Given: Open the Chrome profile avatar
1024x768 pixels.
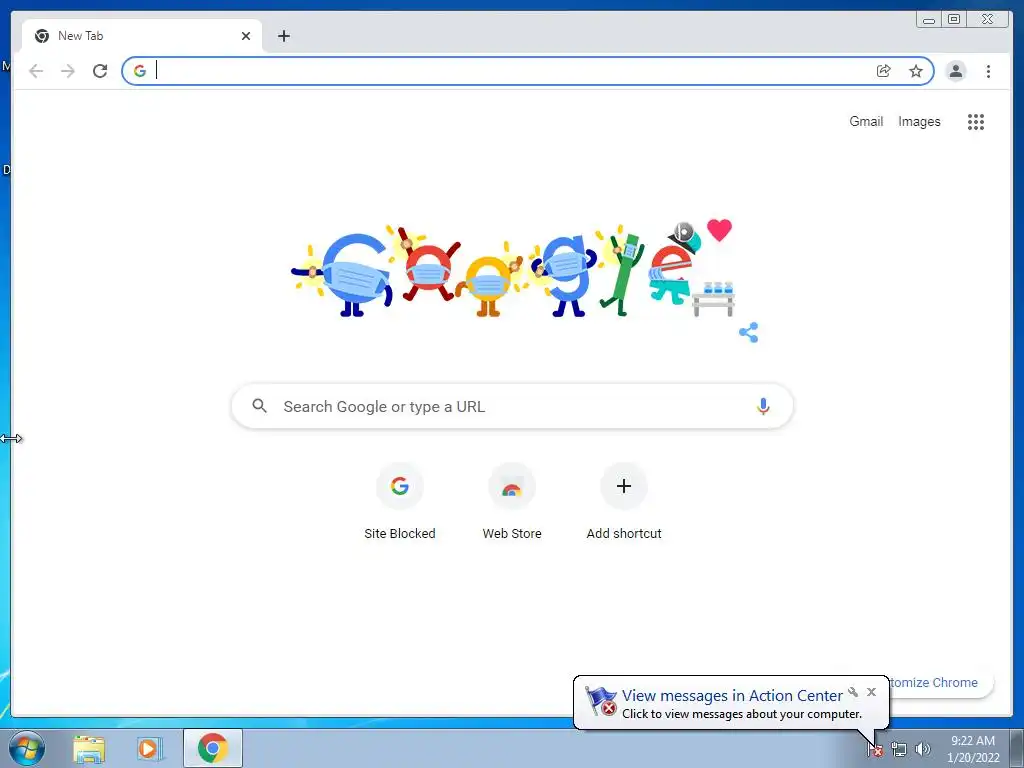Looking at the screenshot, I should pyautogui.click(x=956, y=71).
